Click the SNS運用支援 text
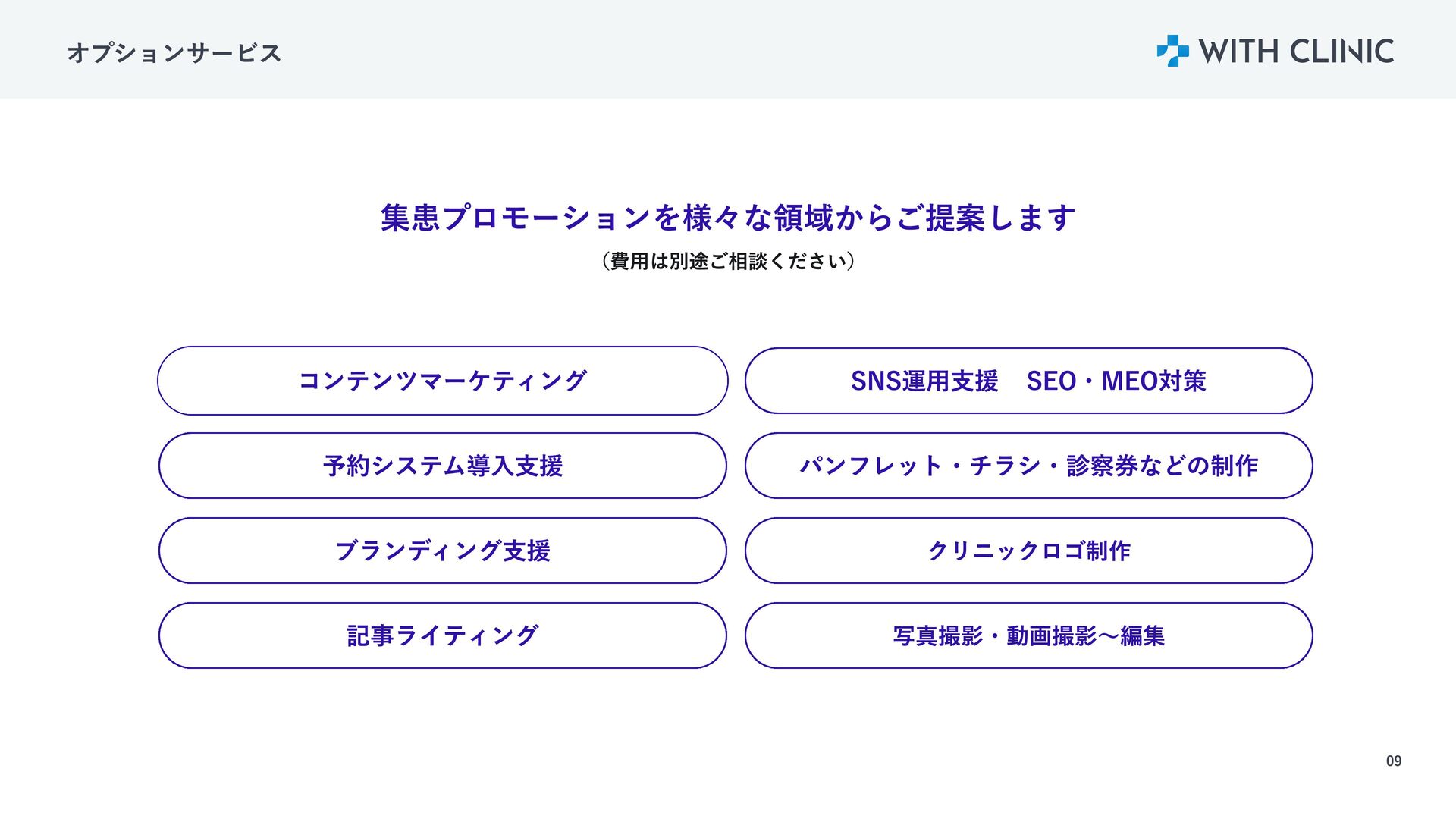Viewport: 1456px width, 819px height. pyautogui.click(x=924, y=381)
